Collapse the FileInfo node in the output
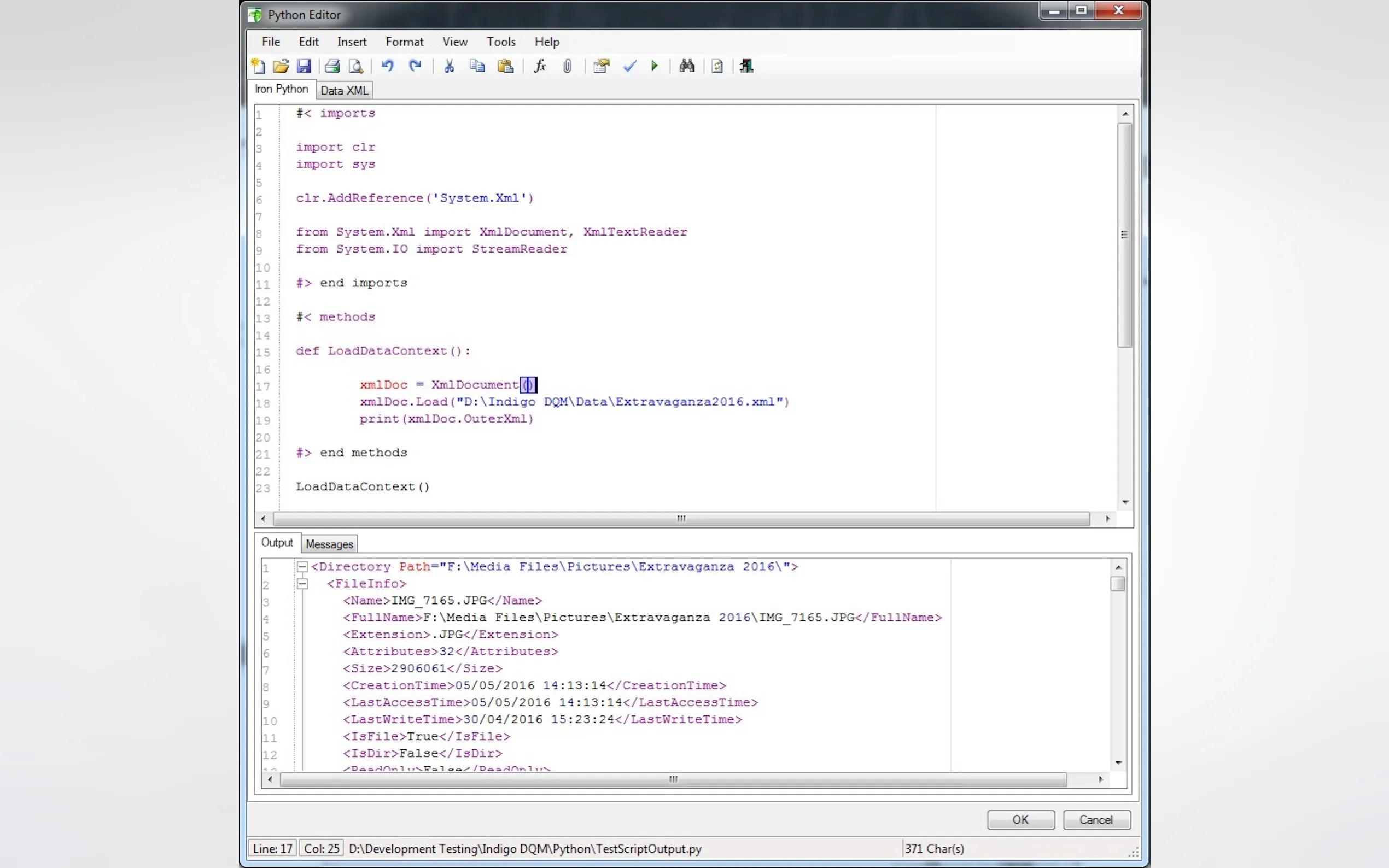1389x868 pixels. tap(302, 584)
